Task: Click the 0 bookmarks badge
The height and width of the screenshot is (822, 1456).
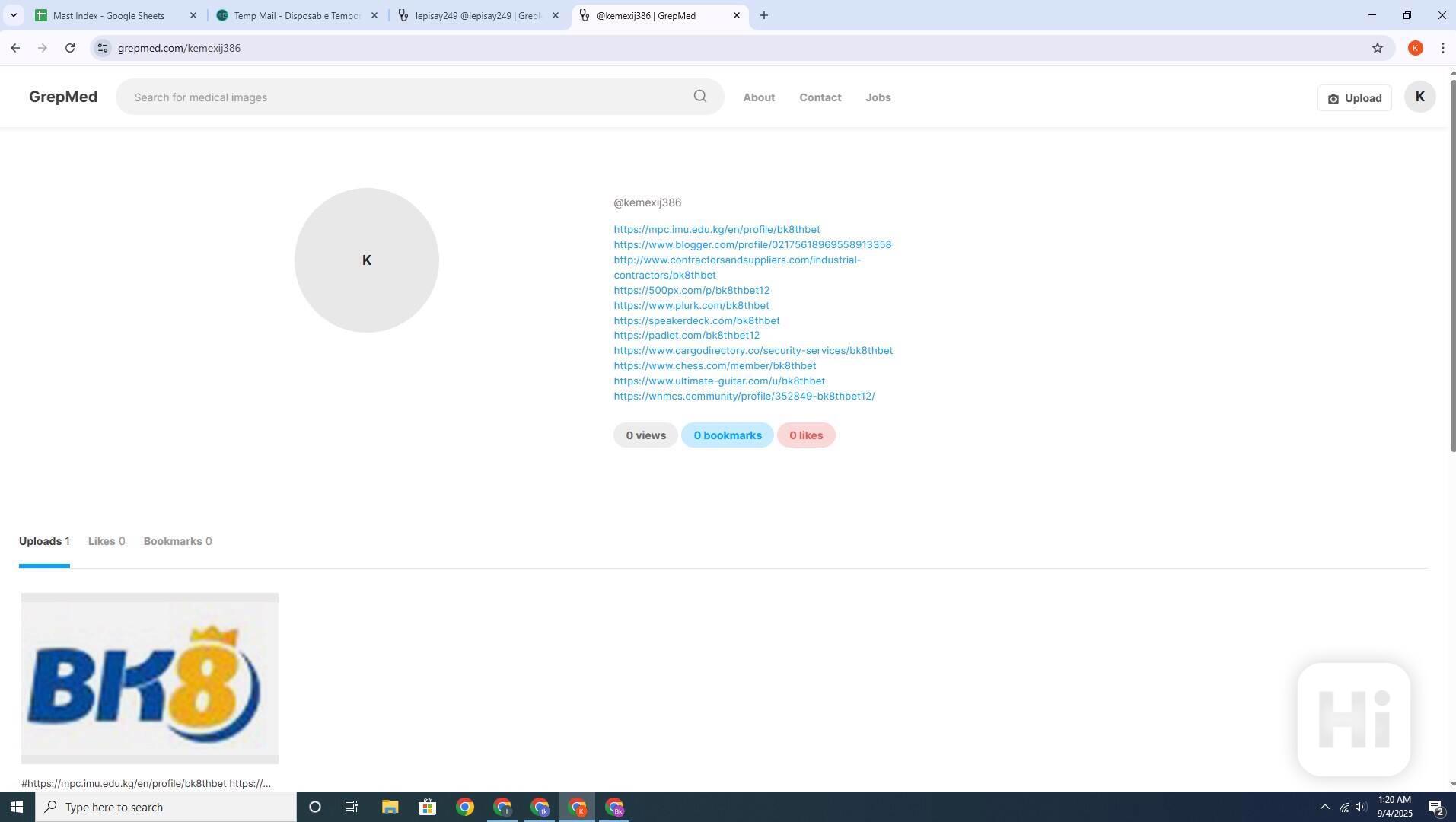Action: (727, 435)
